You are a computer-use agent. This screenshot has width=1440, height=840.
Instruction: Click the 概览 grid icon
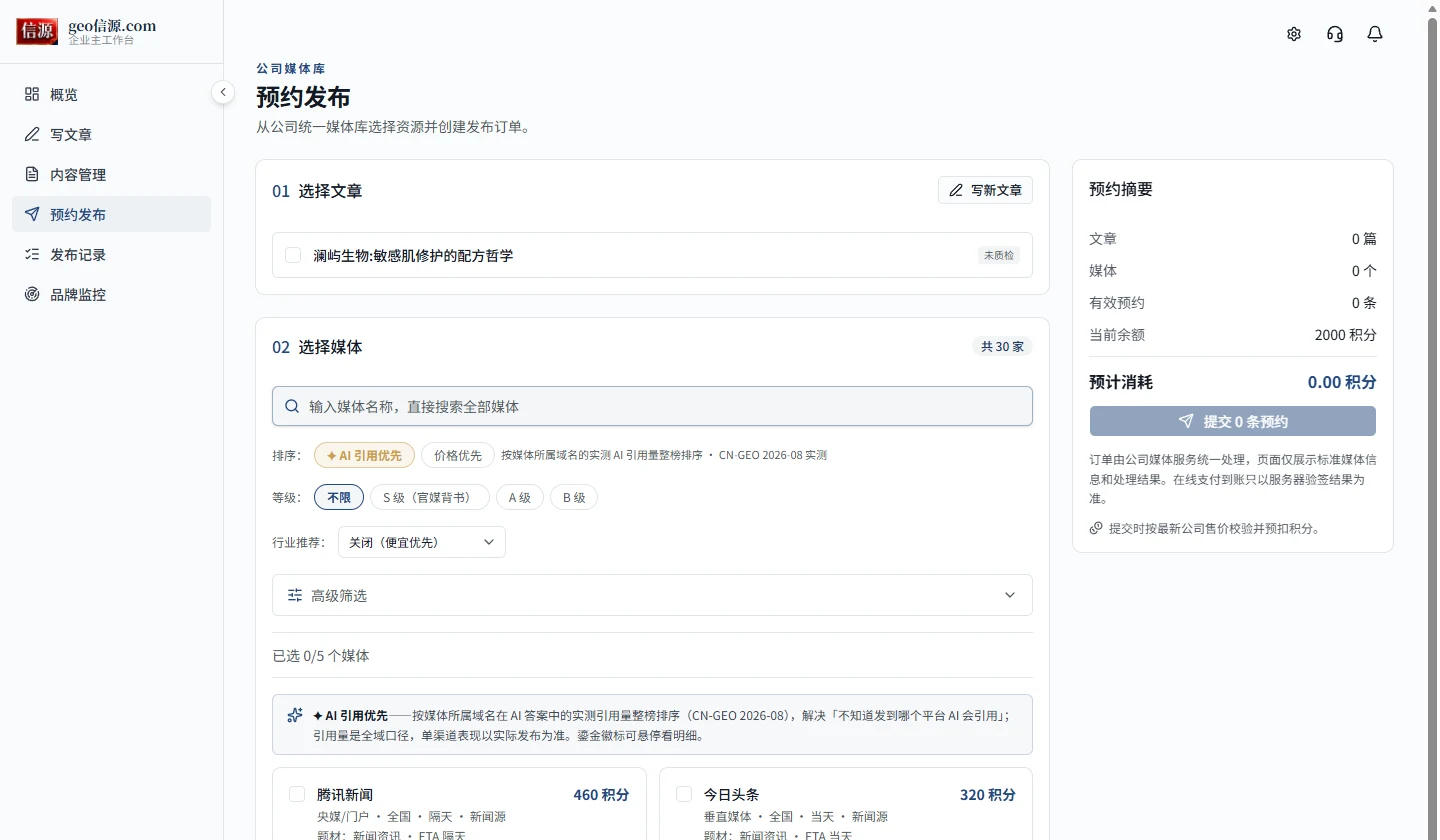[32, 94]
